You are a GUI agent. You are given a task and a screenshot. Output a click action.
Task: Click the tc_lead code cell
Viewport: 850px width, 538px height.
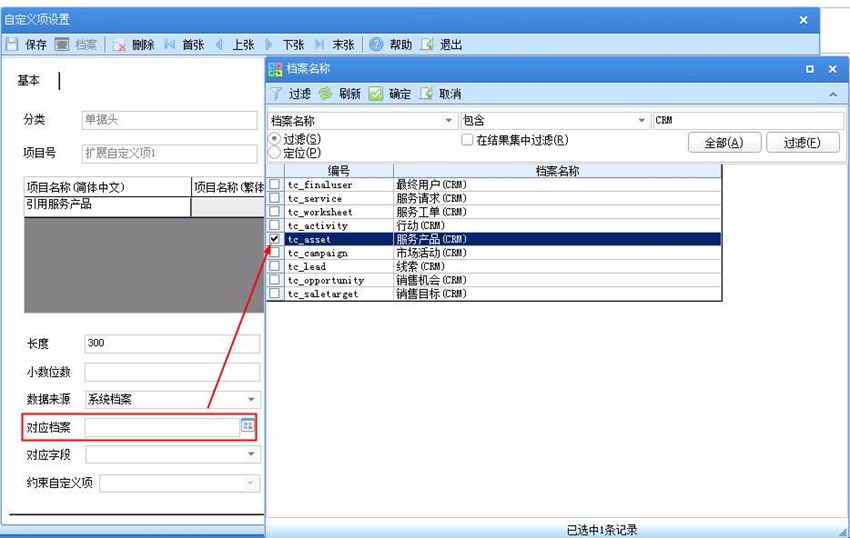pos(339,266)
